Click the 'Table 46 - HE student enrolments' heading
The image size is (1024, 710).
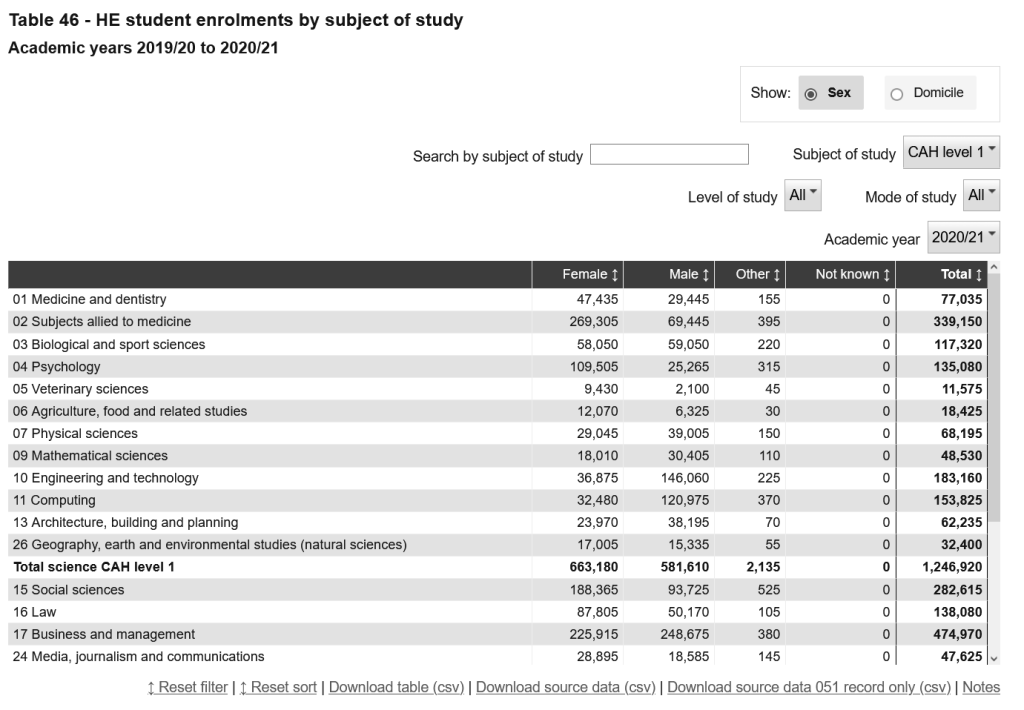pyautogui.click(x=236, y=20)
